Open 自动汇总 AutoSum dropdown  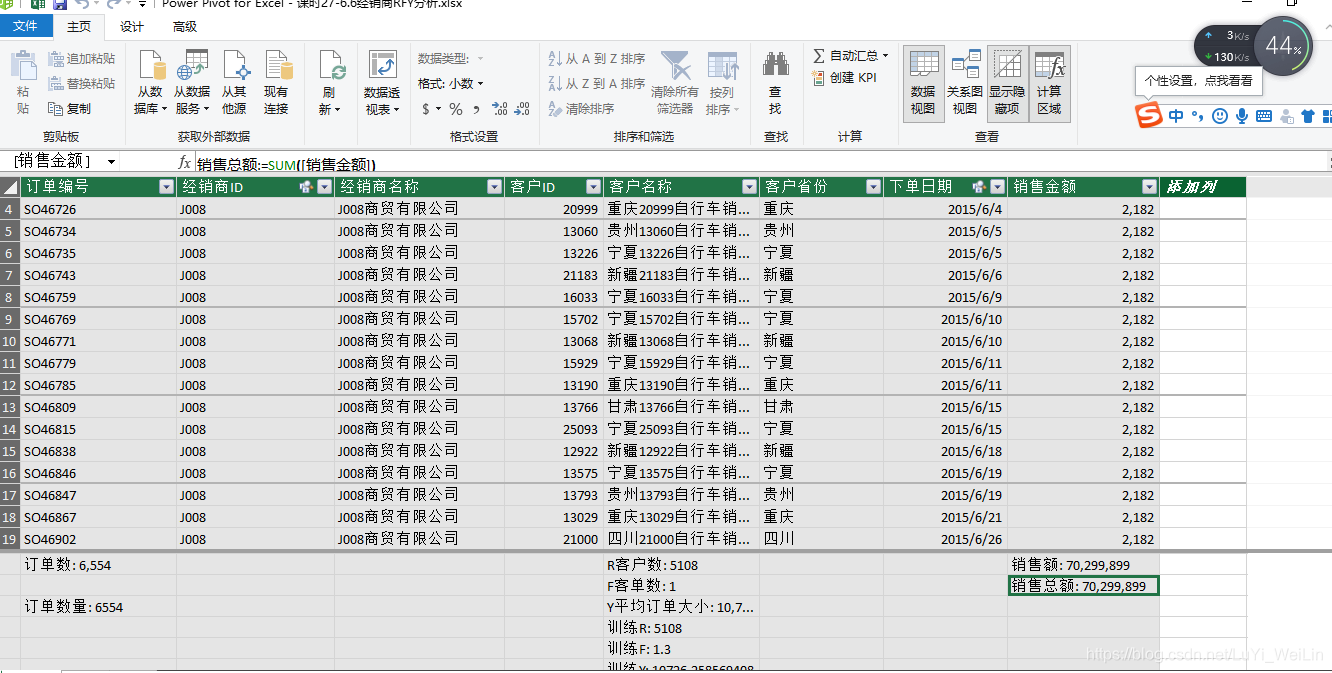click(x=851, y=55)
